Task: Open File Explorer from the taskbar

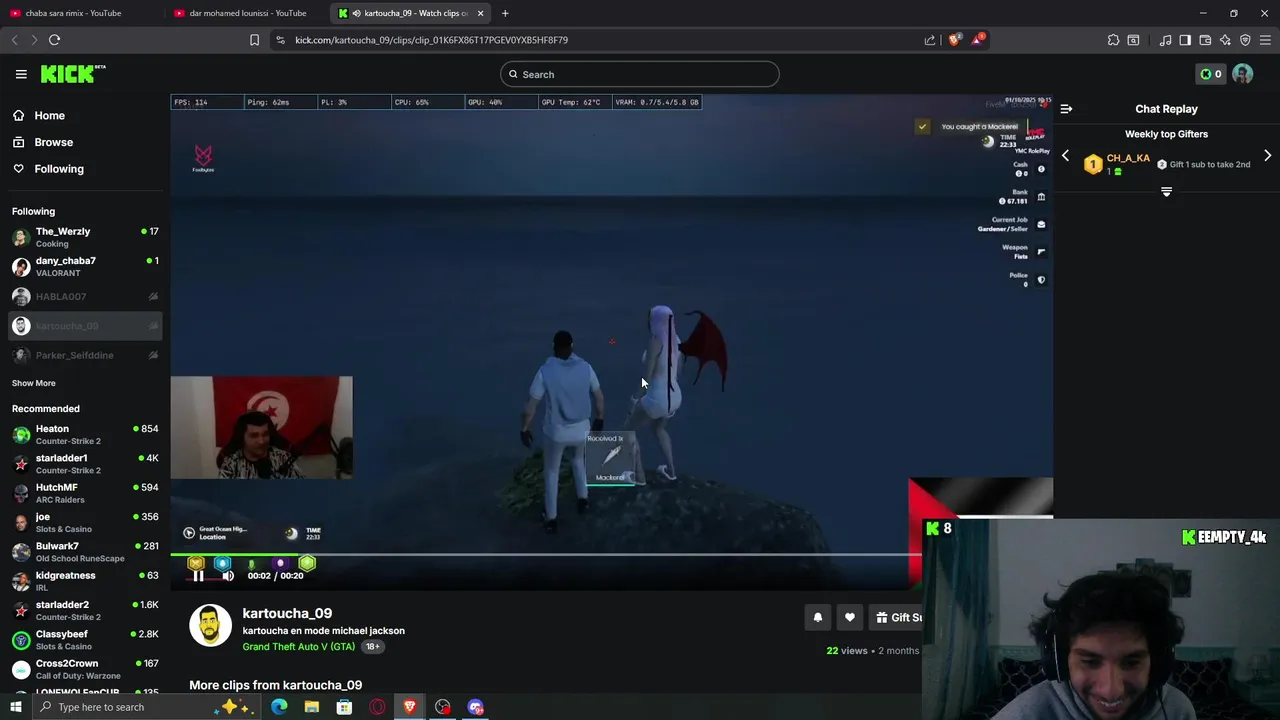Action: coord(312,707)
